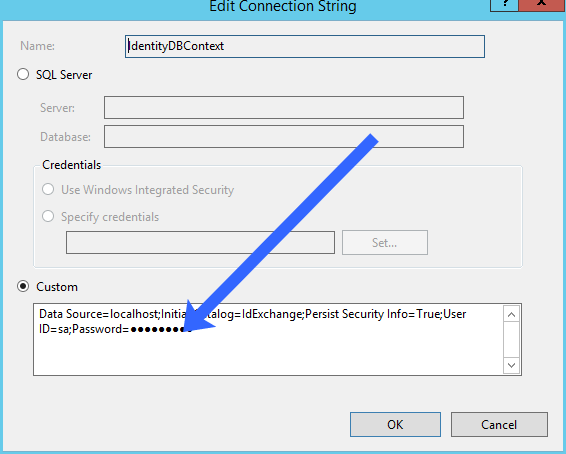Click the Cancel button
The image size is (566, 454).
click(x=499, y=424)
